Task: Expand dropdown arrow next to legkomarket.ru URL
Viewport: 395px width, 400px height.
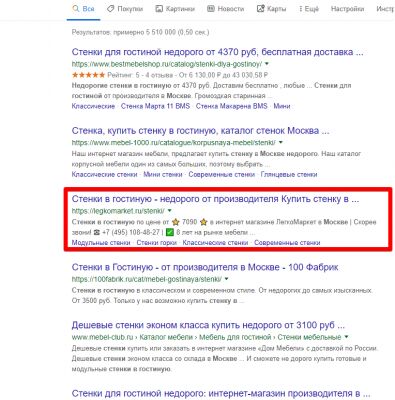Action: tap(170, 211)
